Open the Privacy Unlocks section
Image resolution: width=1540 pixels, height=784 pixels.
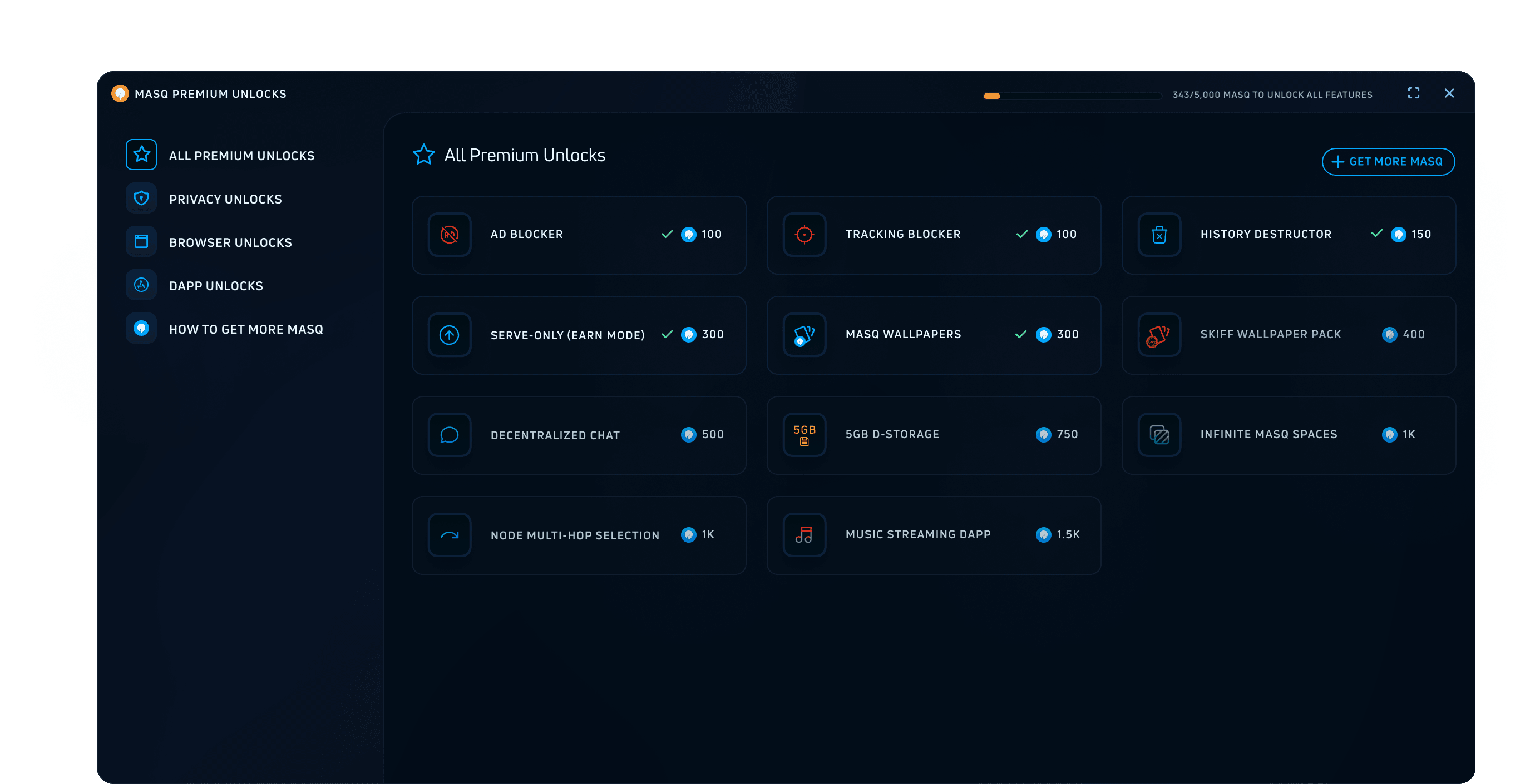point(225,199)
